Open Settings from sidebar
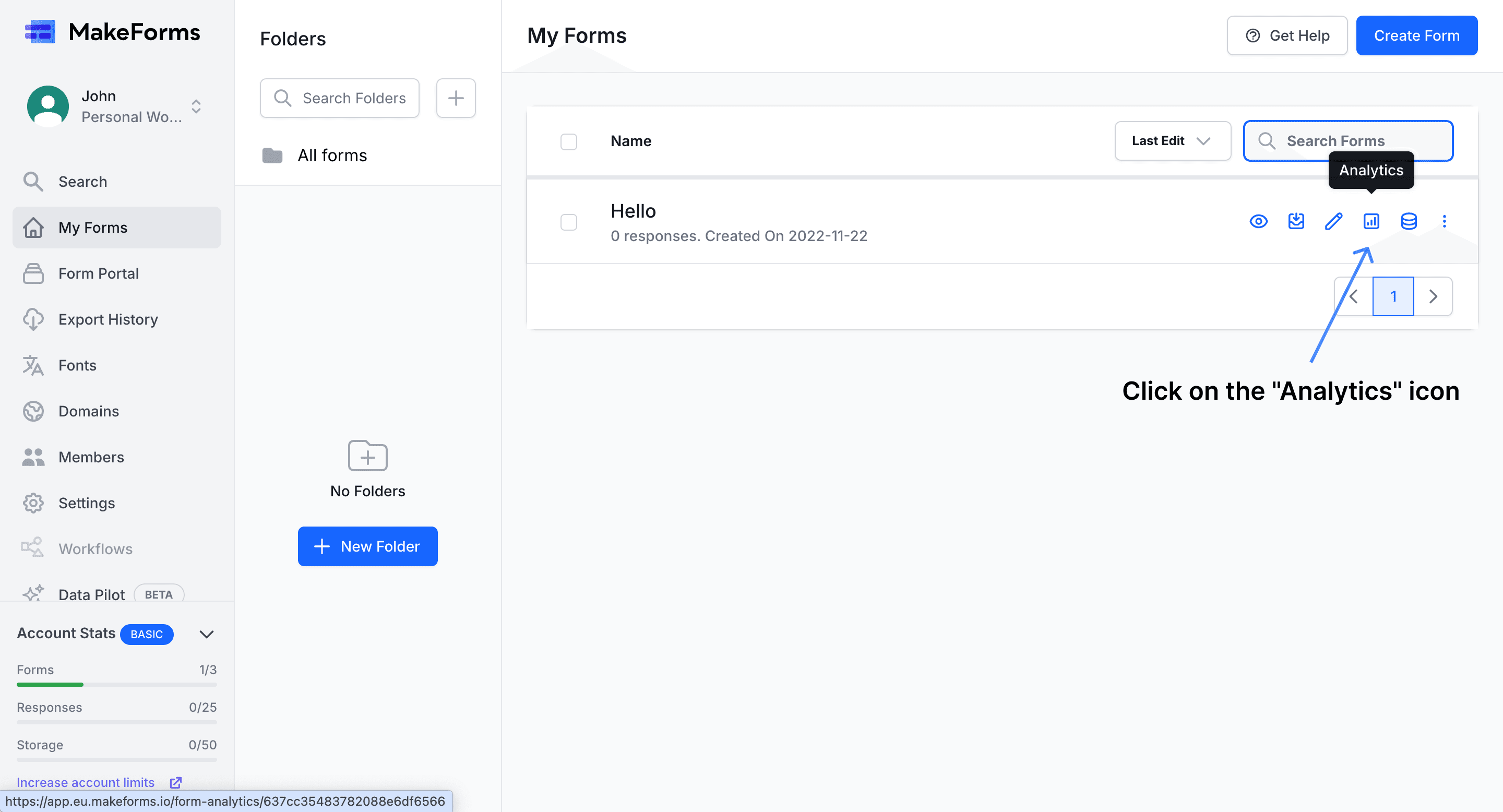 (x=117, y=503)
